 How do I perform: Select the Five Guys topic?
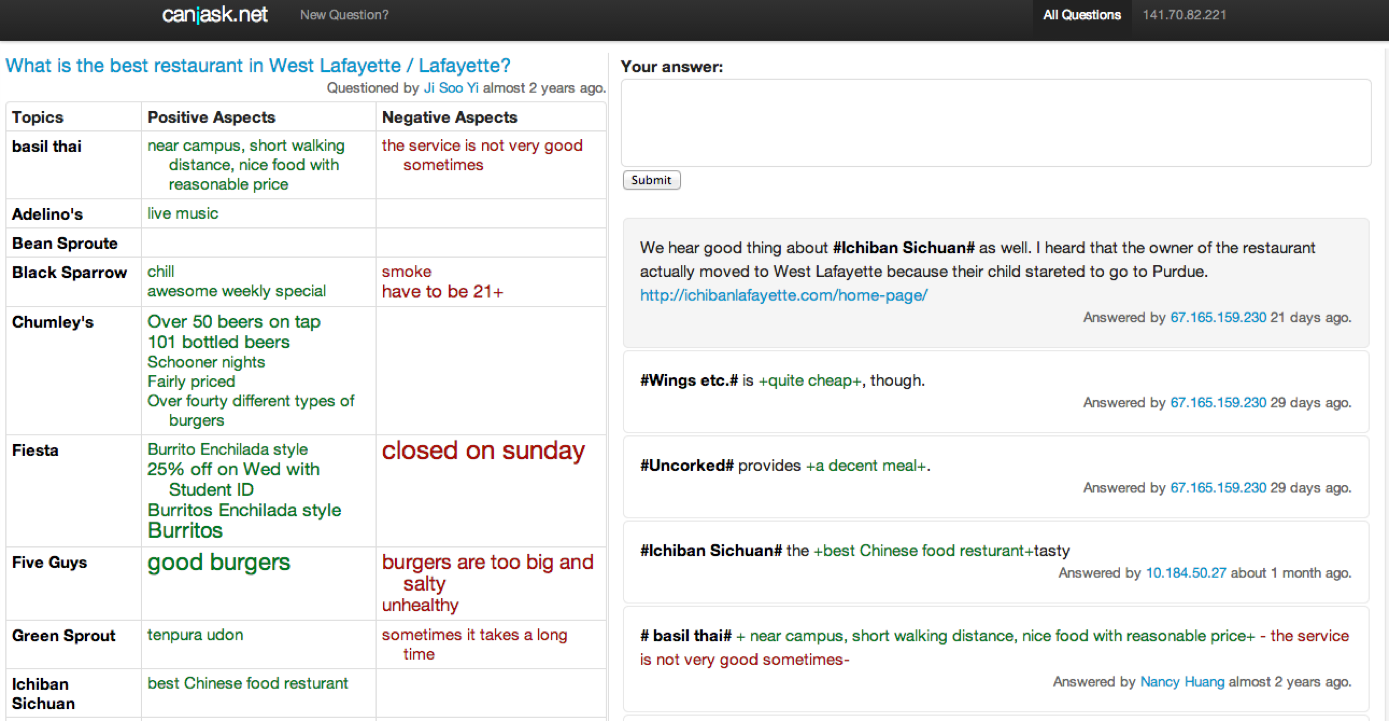pos(50,562)
